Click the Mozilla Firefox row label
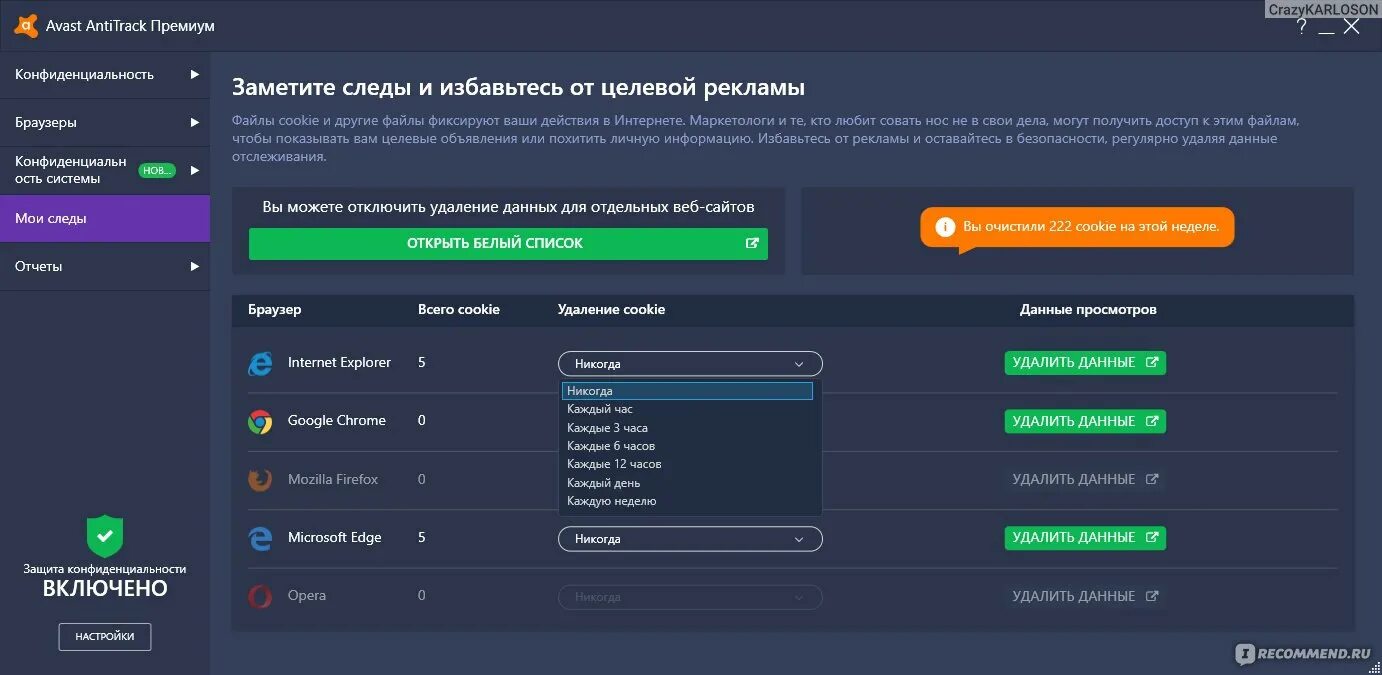 (333, 479)
